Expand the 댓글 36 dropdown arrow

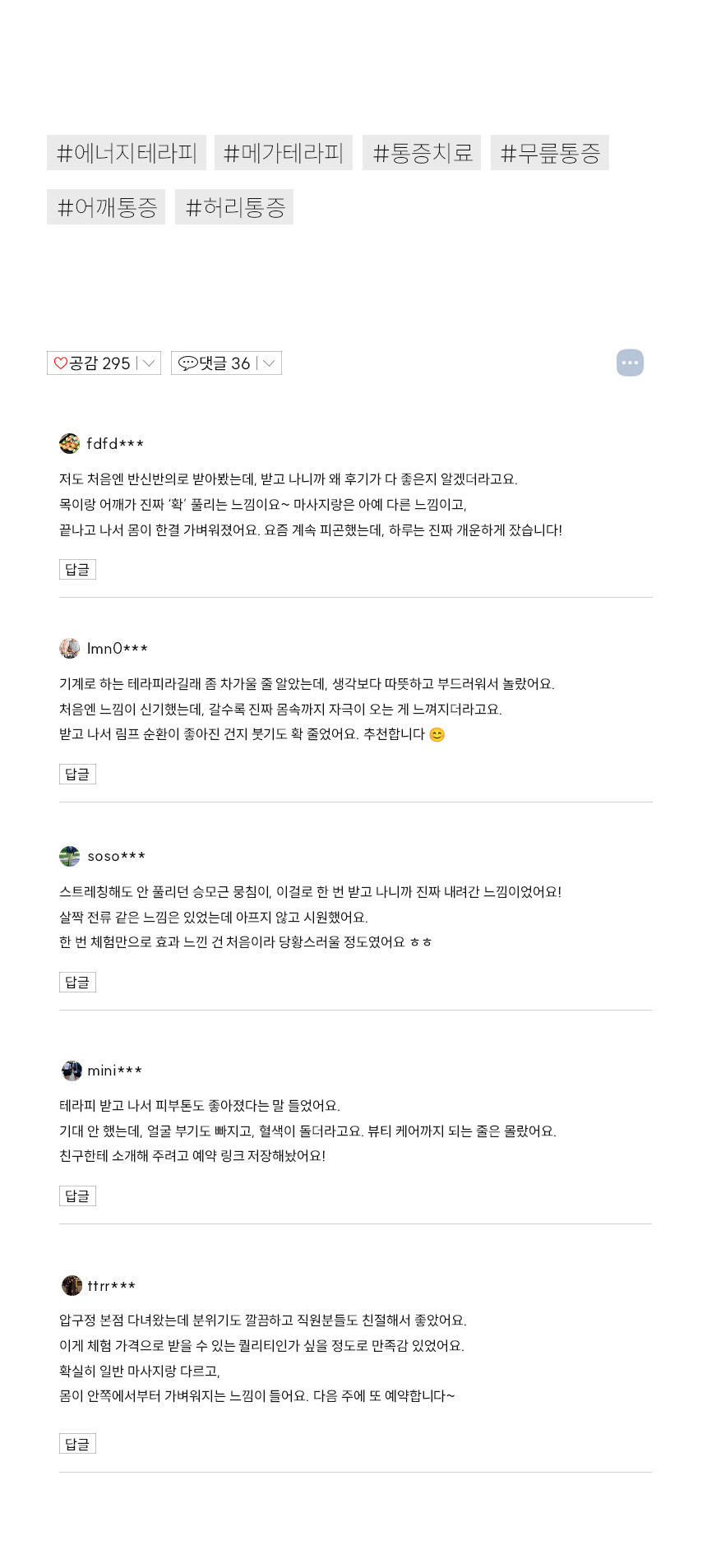tap(269, 363)
